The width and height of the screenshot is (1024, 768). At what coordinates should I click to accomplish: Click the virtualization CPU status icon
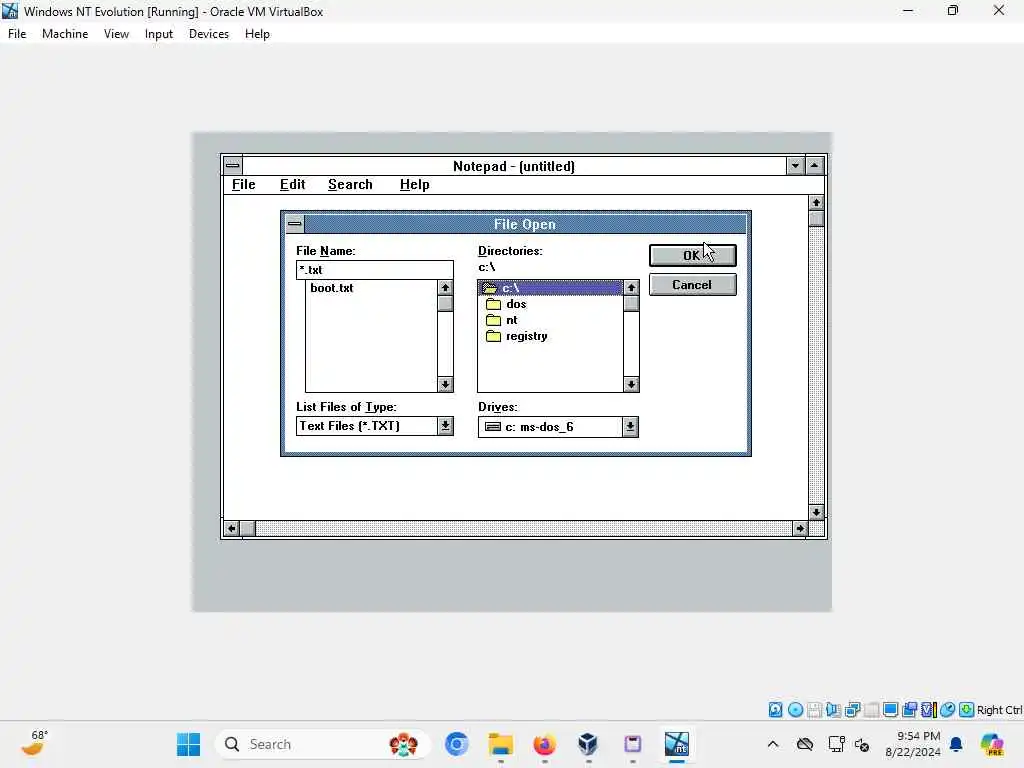tap(929, 710)
